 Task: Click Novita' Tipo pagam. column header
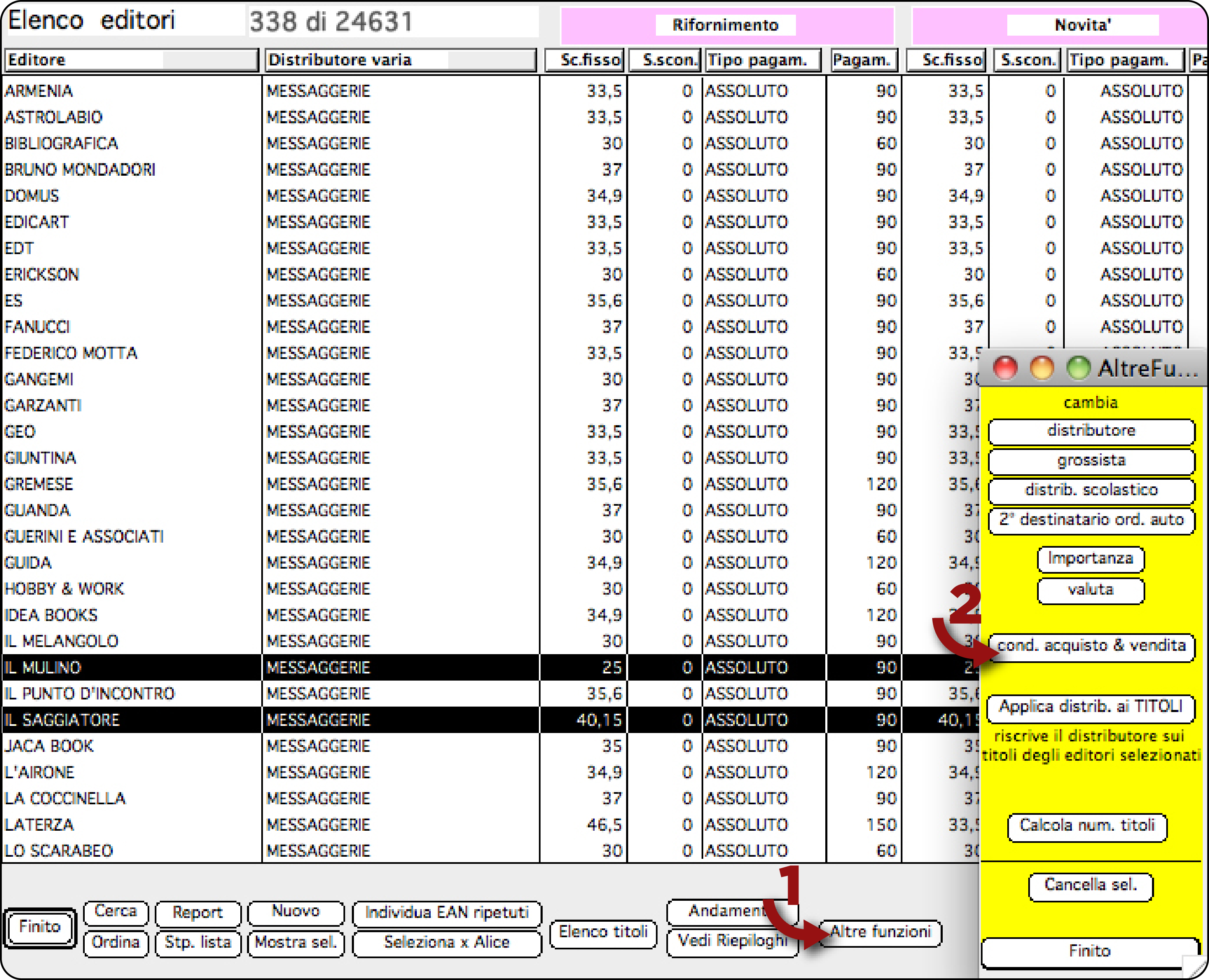[1126, 60]
